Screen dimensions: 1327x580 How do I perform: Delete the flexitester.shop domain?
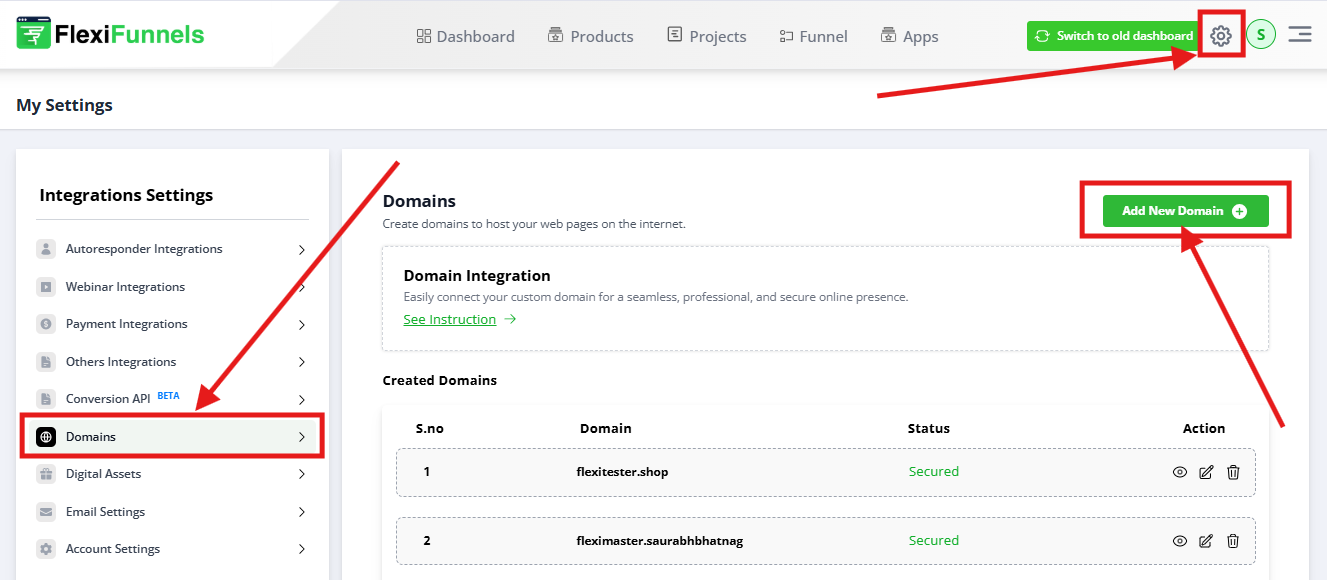pos(1233,472)
